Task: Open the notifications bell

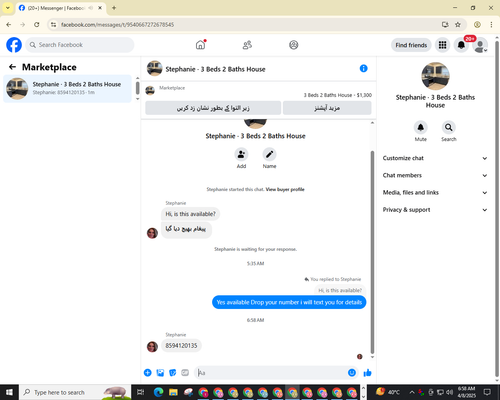Action: point(461,45)
